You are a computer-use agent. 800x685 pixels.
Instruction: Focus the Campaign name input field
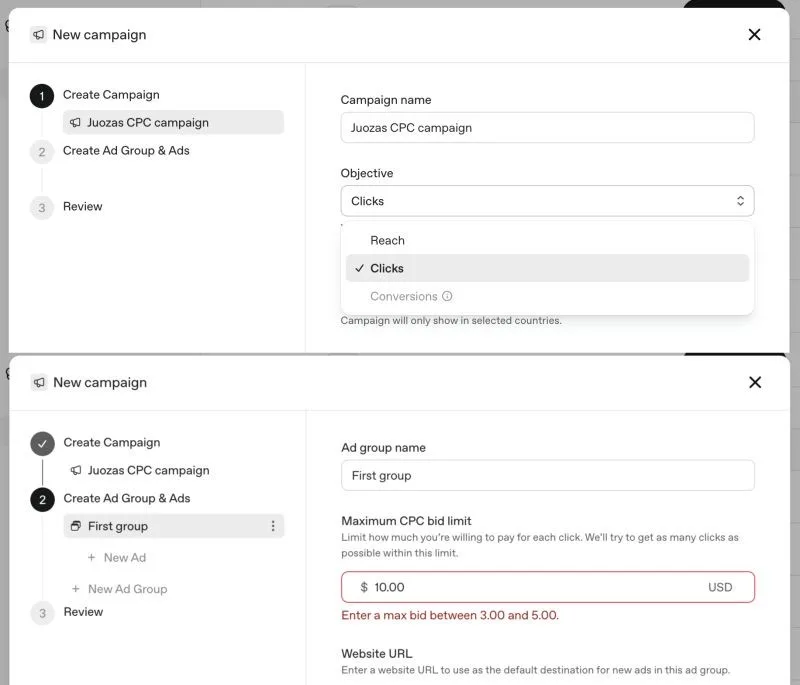(x=547, y=128)
